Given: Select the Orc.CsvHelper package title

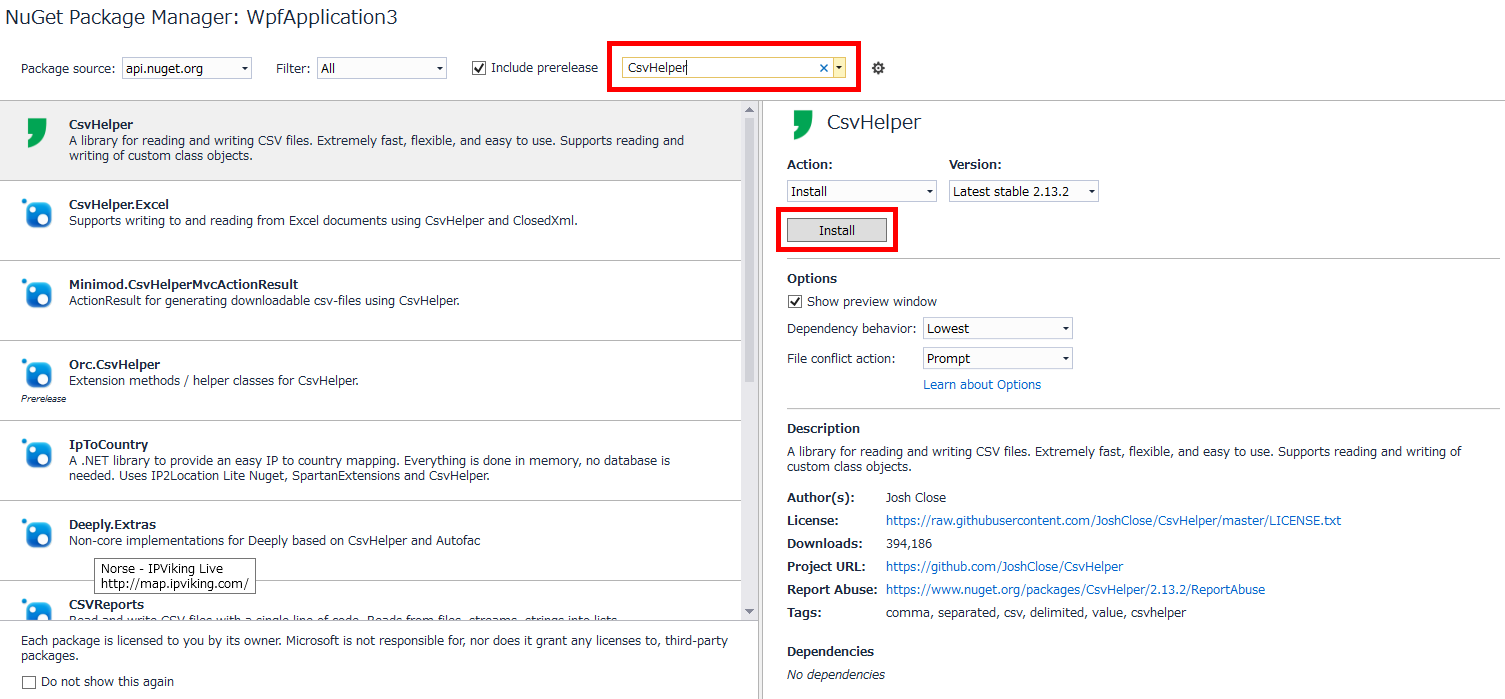Looking at the screenshot, I should pyautogui.click(x=114, y=365).
